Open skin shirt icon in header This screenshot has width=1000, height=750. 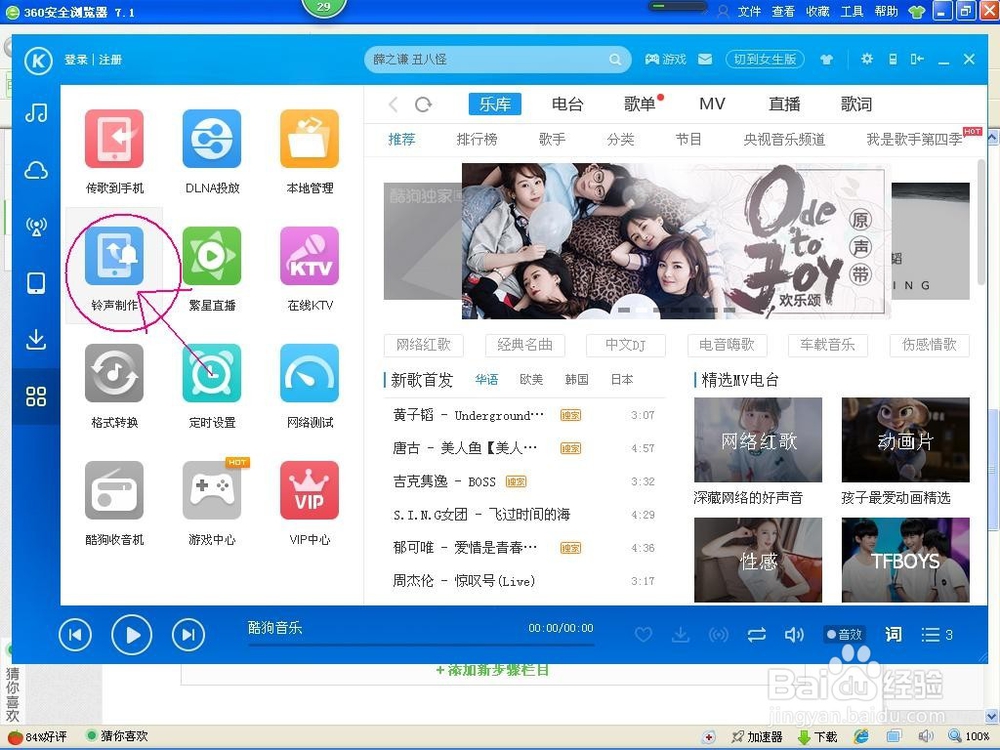827,59
